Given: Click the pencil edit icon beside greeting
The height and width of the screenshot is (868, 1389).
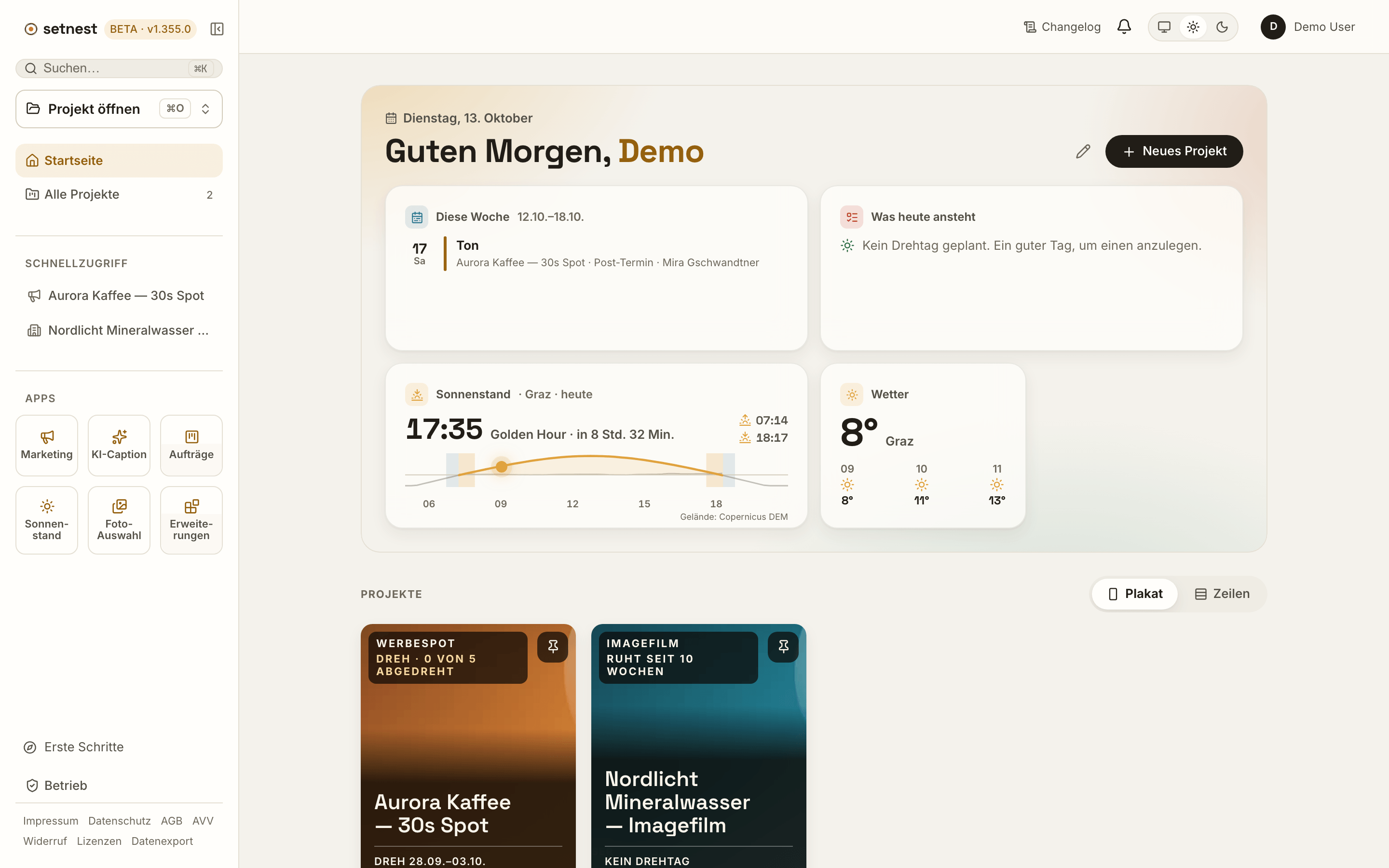Looking at the screenshot, I should [x=1082, y=151].
